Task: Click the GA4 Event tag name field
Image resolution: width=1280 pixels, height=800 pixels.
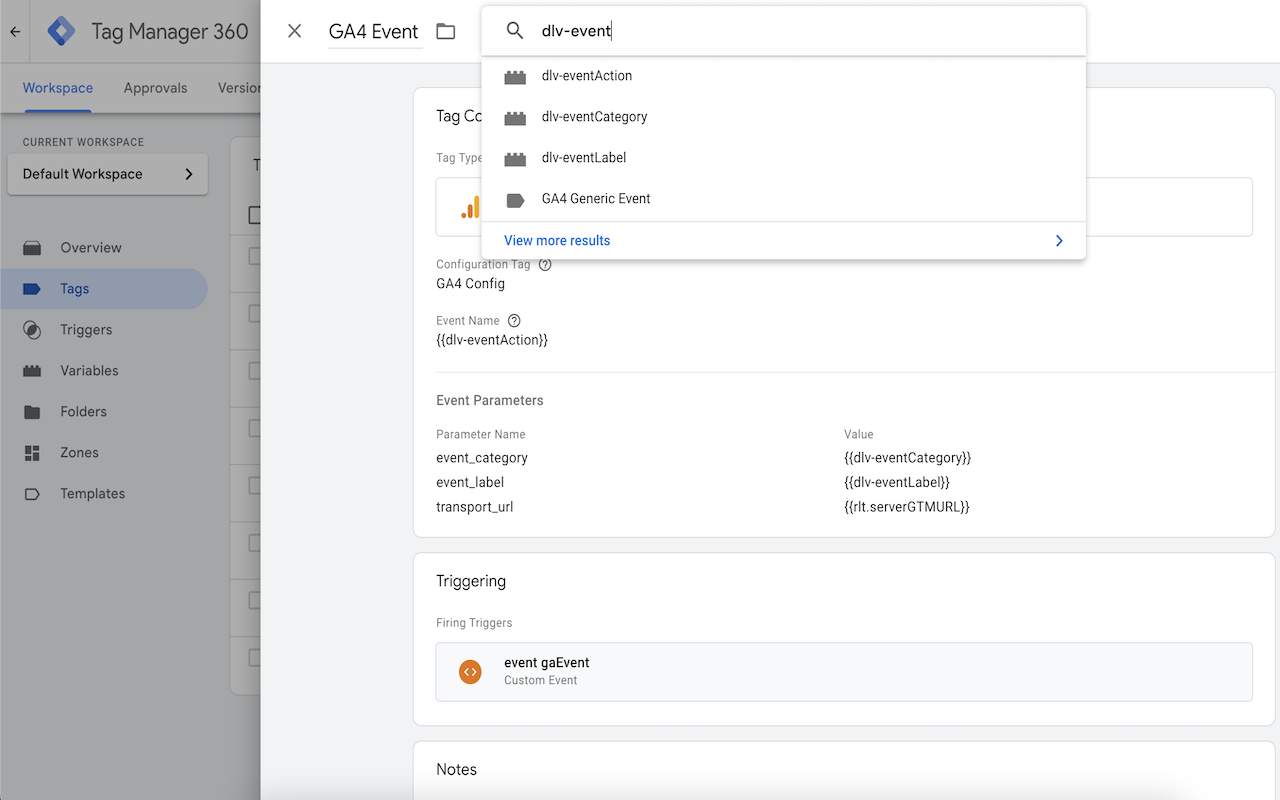Action: [374, 32]
